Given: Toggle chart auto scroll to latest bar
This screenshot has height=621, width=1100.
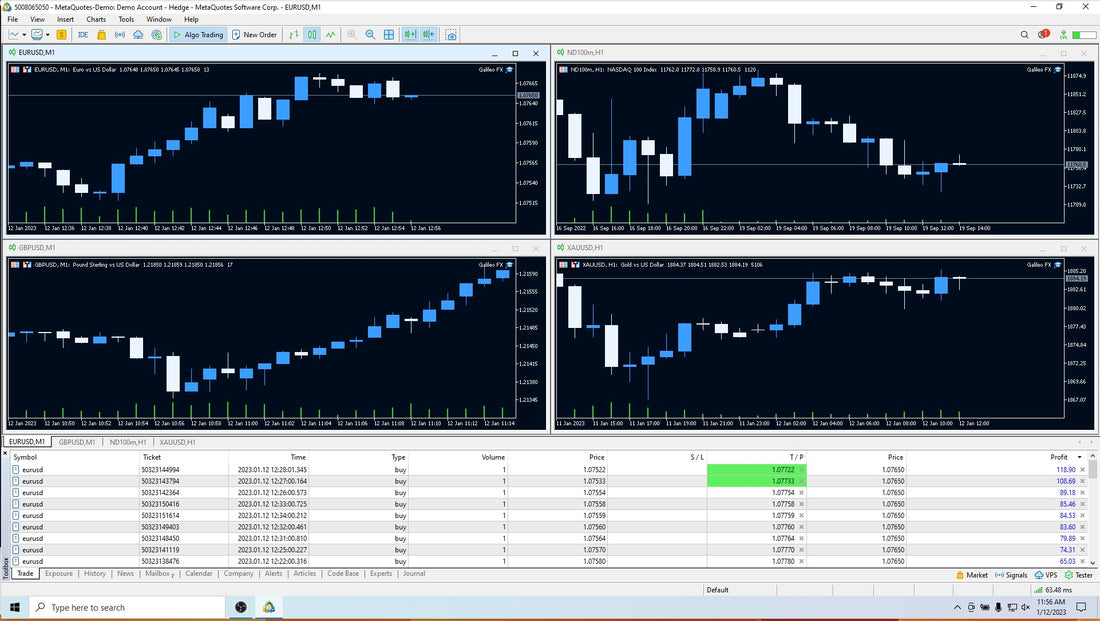Looking at the screenshot, I should point(410,35).
